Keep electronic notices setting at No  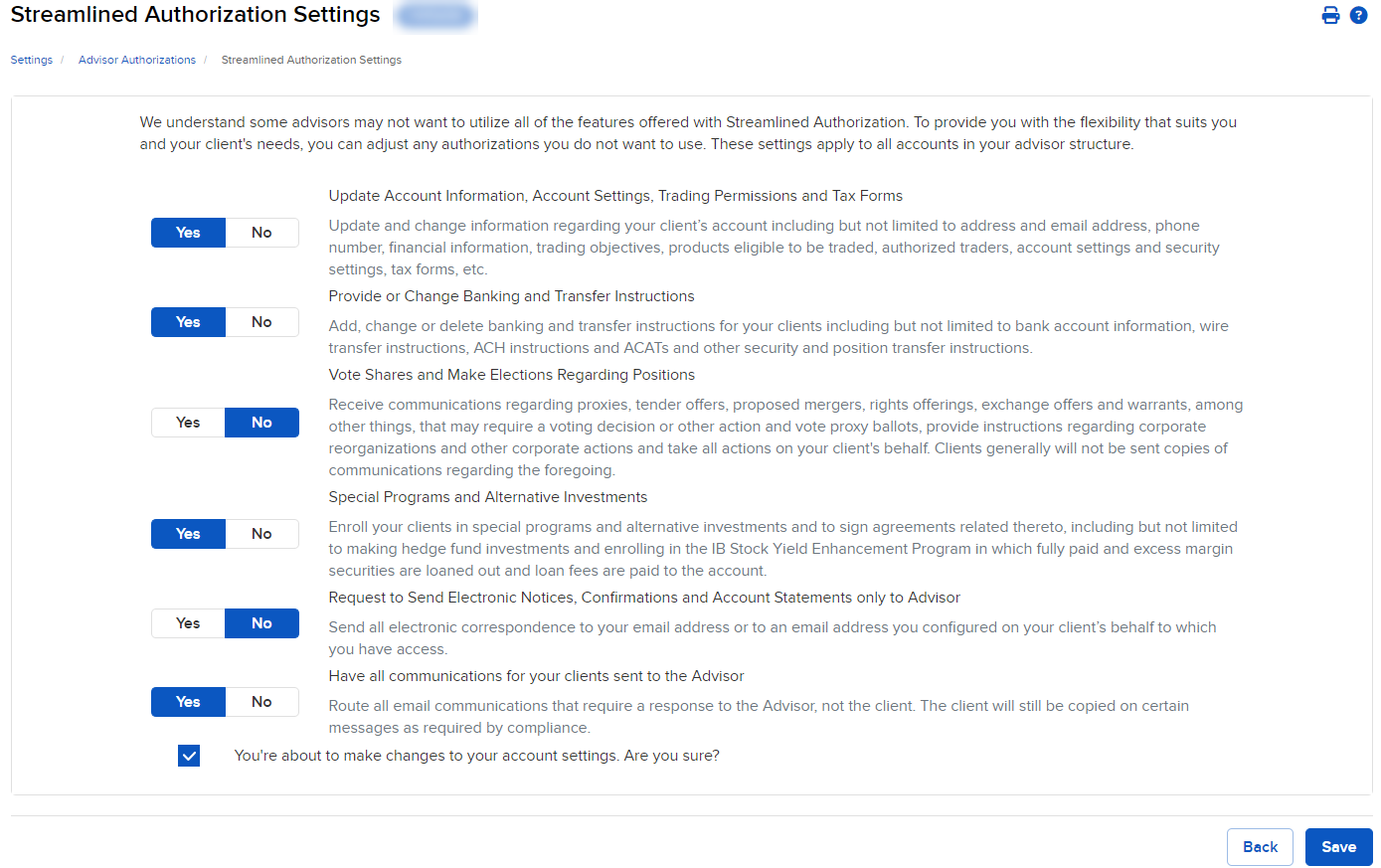click(x=261, y=622)
